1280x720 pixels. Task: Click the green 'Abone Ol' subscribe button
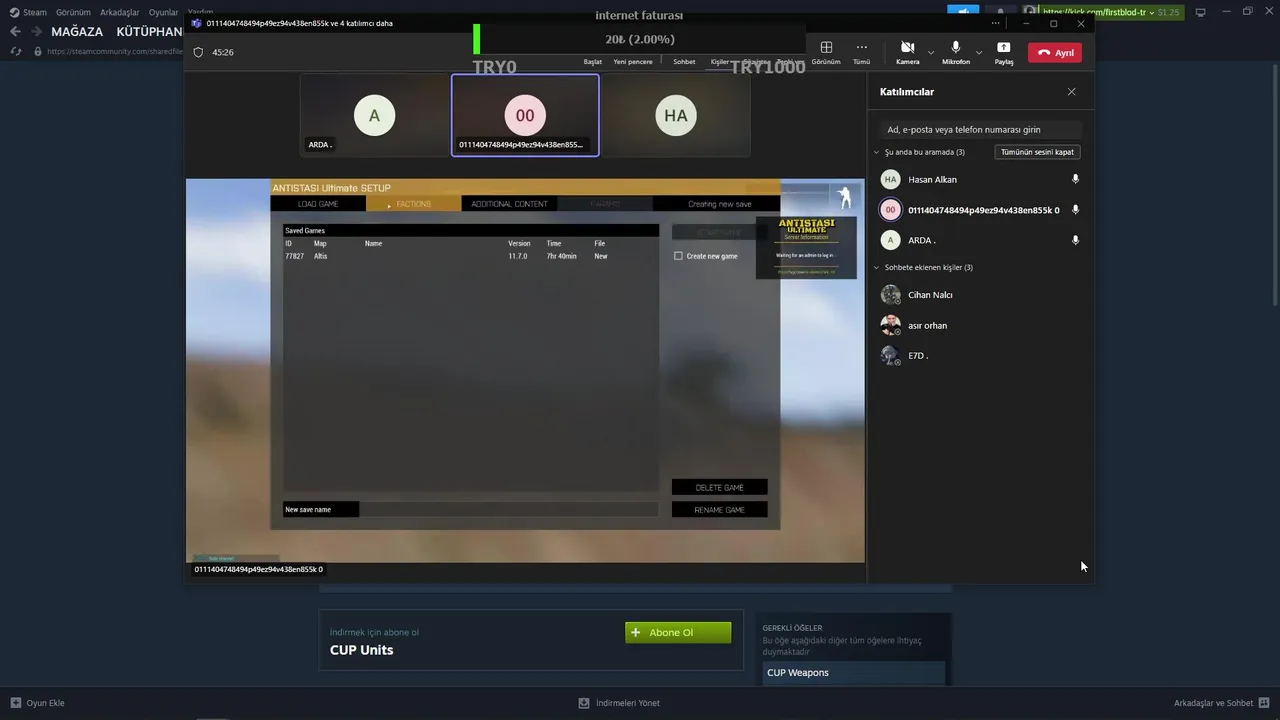point(678,633)
